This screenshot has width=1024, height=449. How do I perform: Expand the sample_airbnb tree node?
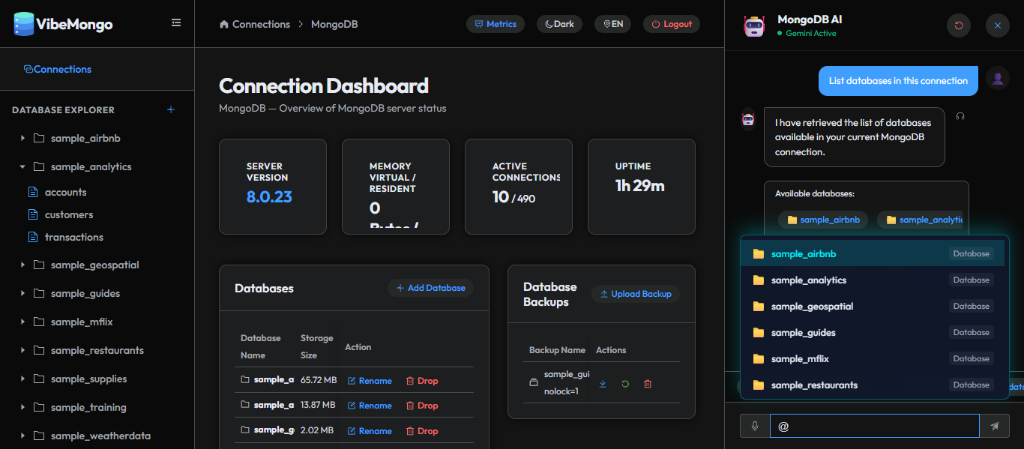click(x=22, y=138)
